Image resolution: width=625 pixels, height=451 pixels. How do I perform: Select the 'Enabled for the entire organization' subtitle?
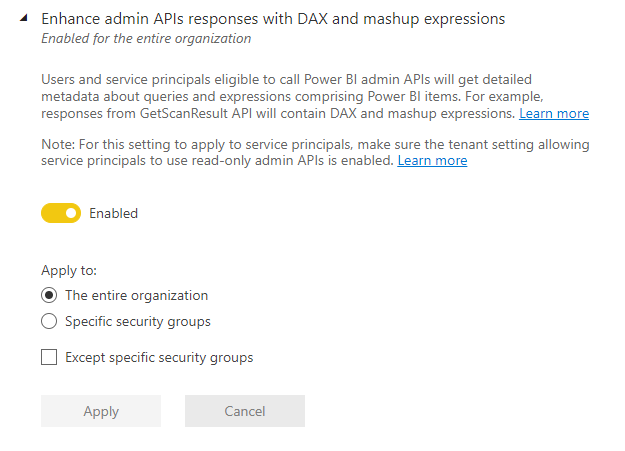click(x=146, y=39)
